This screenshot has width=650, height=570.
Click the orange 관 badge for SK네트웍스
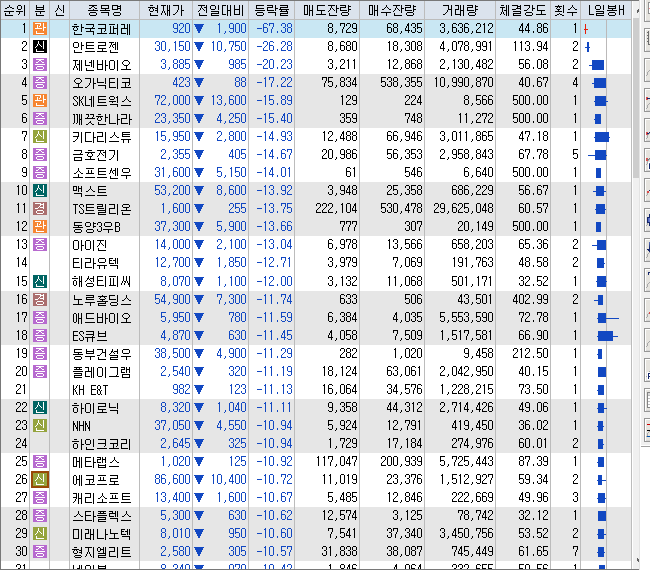40,101
